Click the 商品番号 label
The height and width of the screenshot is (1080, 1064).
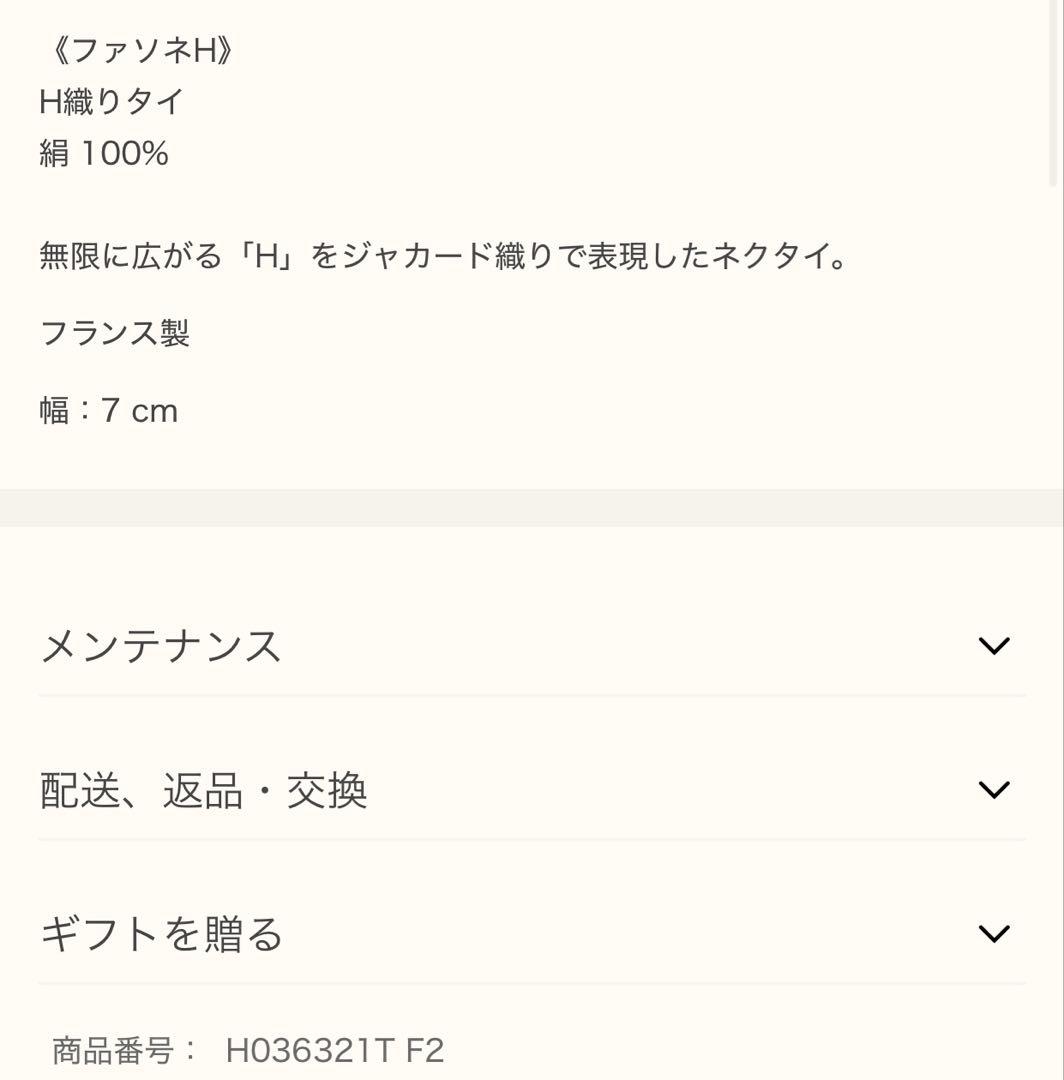point(112,1050)
